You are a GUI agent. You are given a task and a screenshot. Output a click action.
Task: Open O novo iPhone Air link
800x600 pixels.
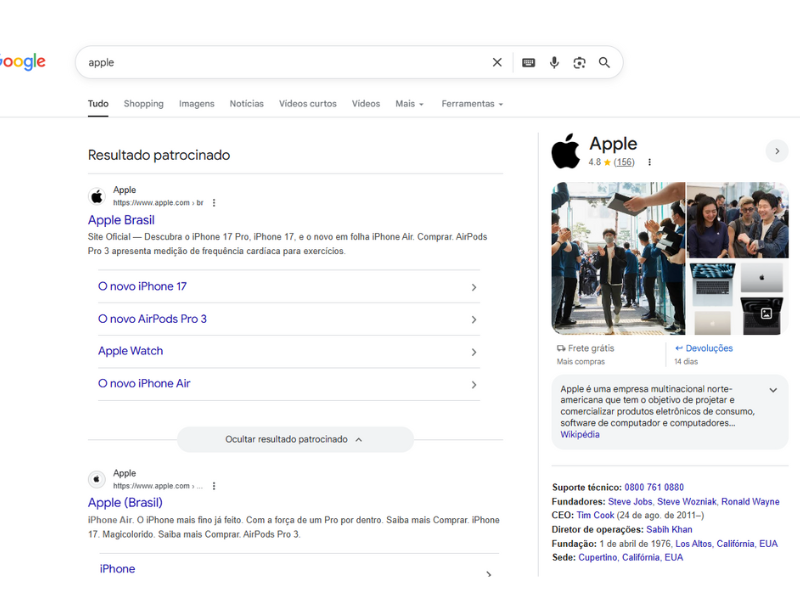click(144, 383)
